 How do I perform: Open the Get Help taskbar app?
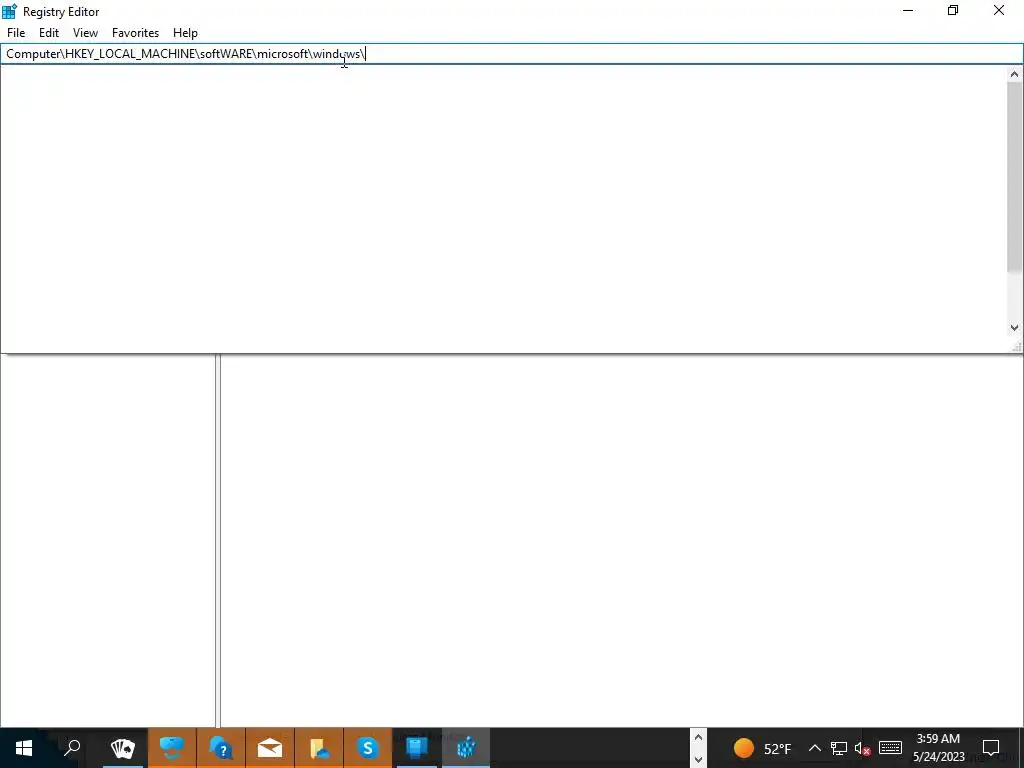pyautogui.click(x=221, y=748)
